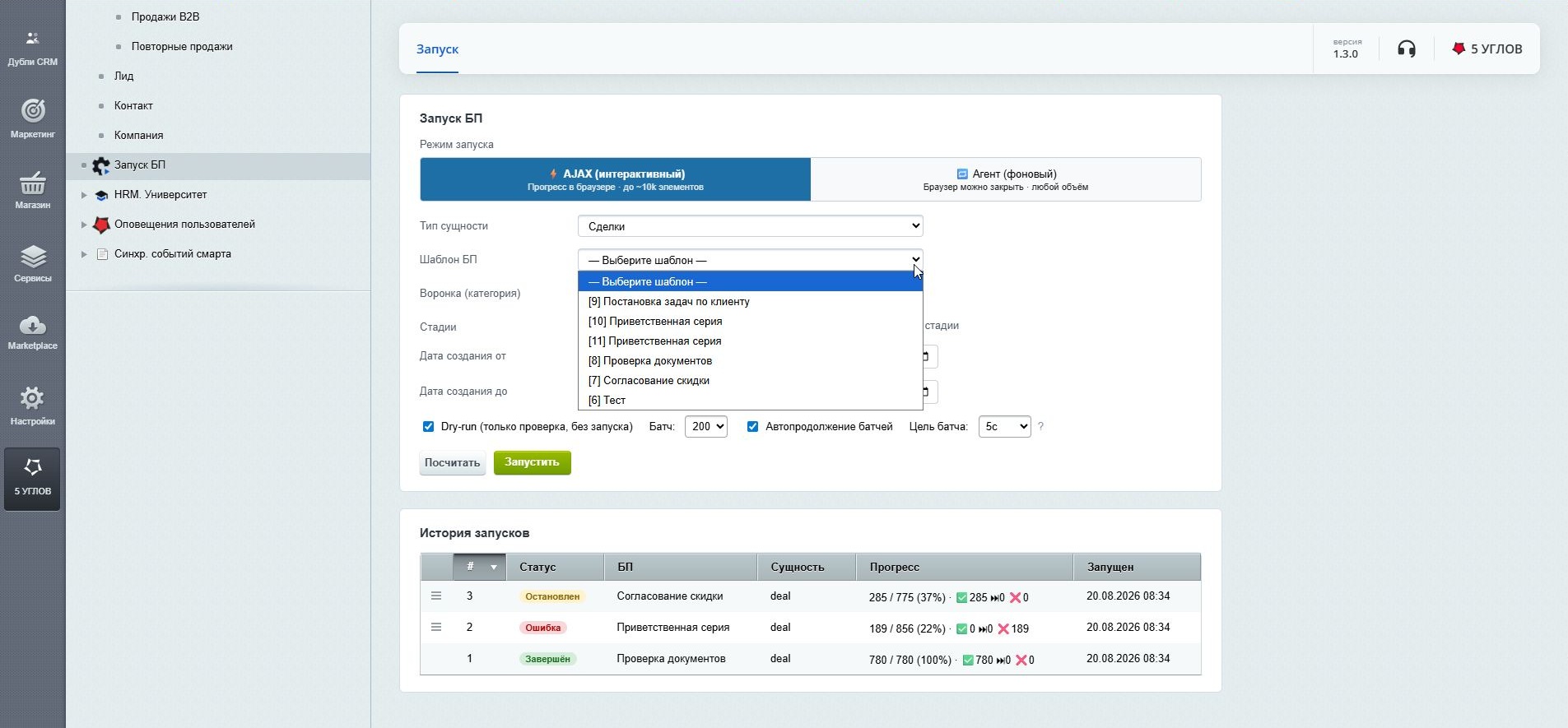Open the Настройки gear icon
The height and width of the screenshot is (728, 1568).
click(32, 398)
